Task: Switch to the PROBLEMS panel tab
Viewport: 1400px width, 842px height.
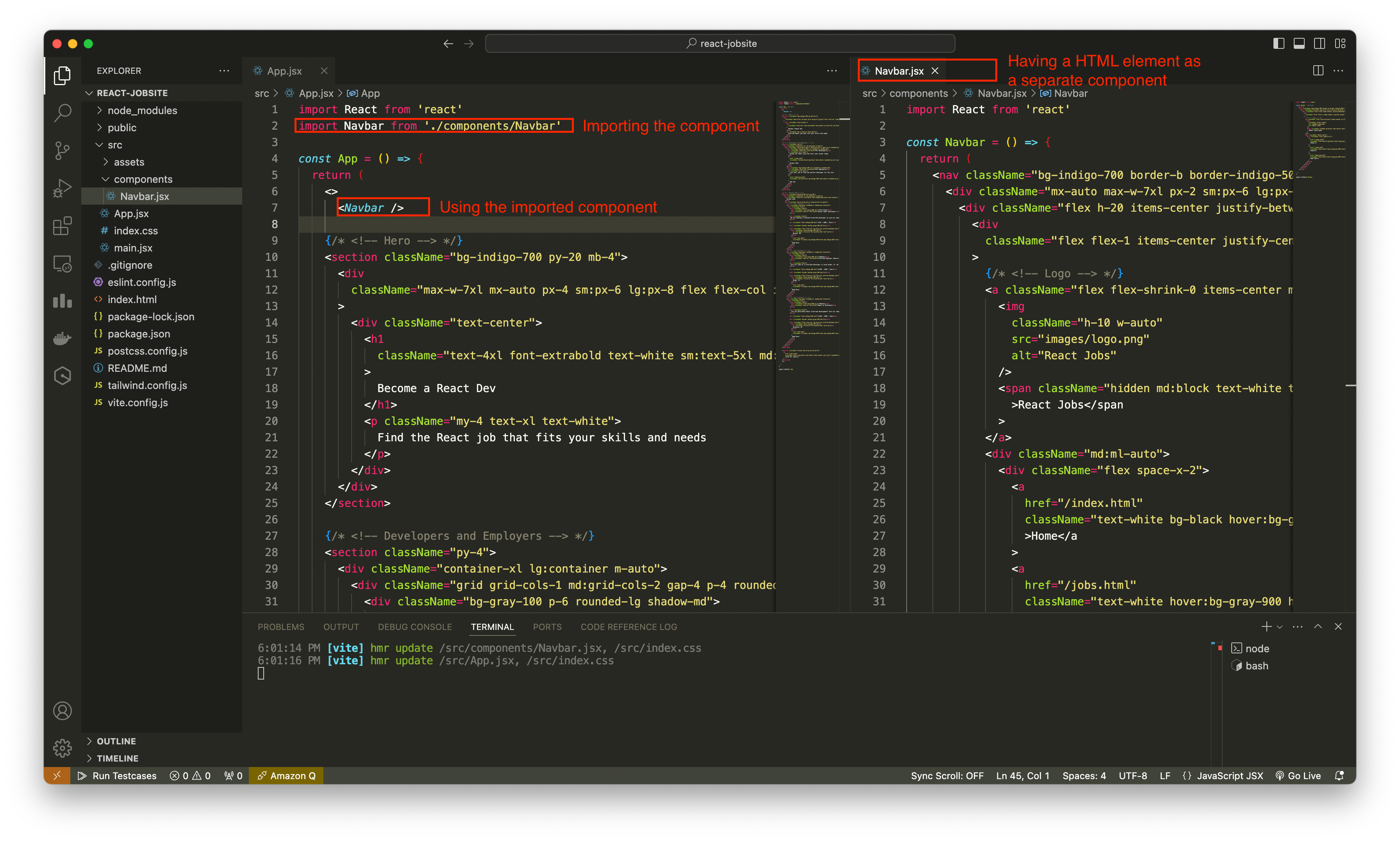Action: coord(281,627)
